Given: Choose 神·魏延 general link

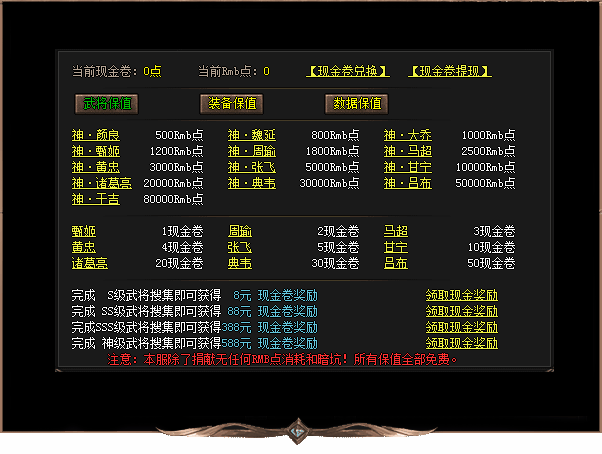Looking at the screenshot, I should tap(251, 135).
